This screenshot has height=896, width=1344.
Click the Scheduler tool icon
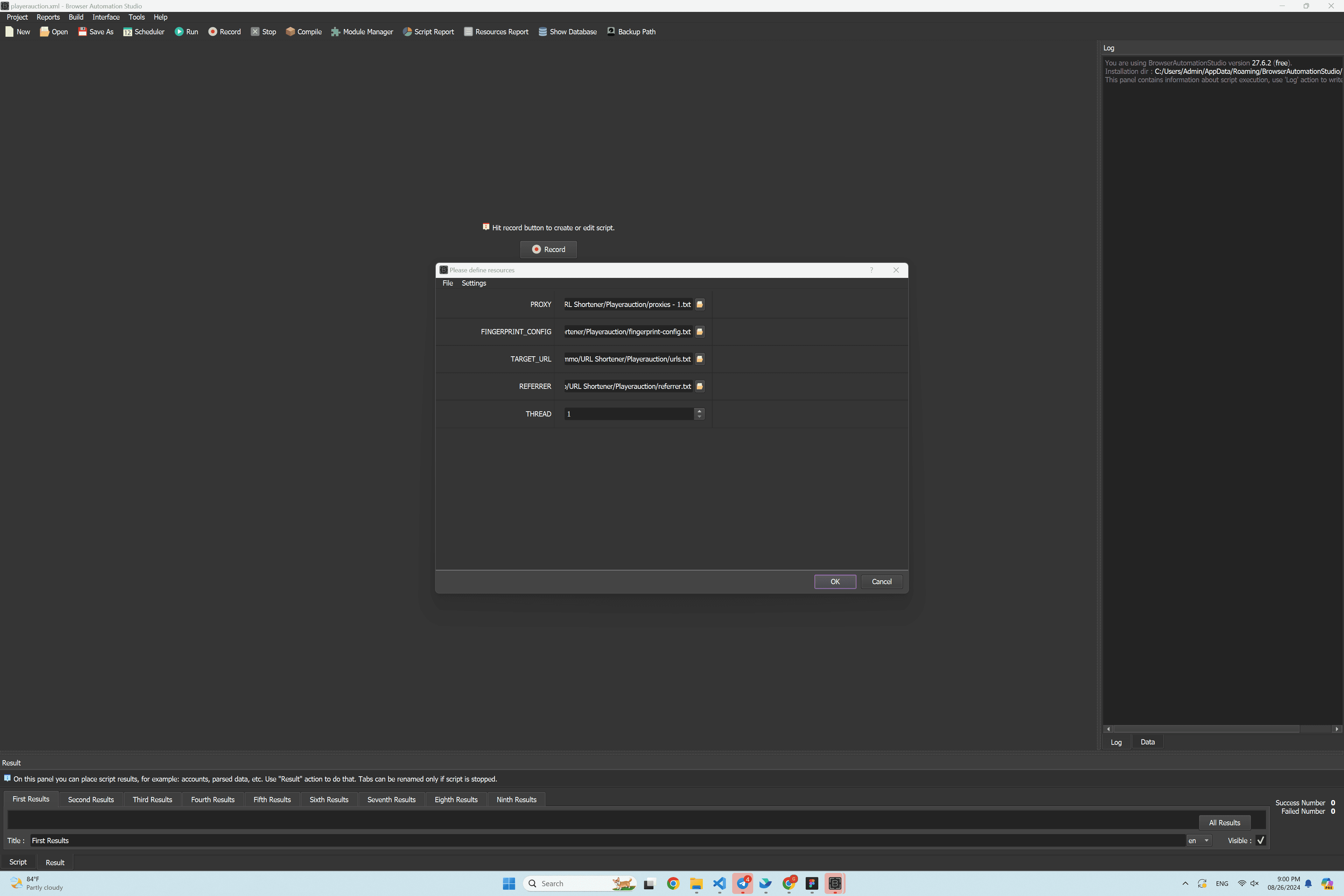pyautogui.click(x=127, y=32)
